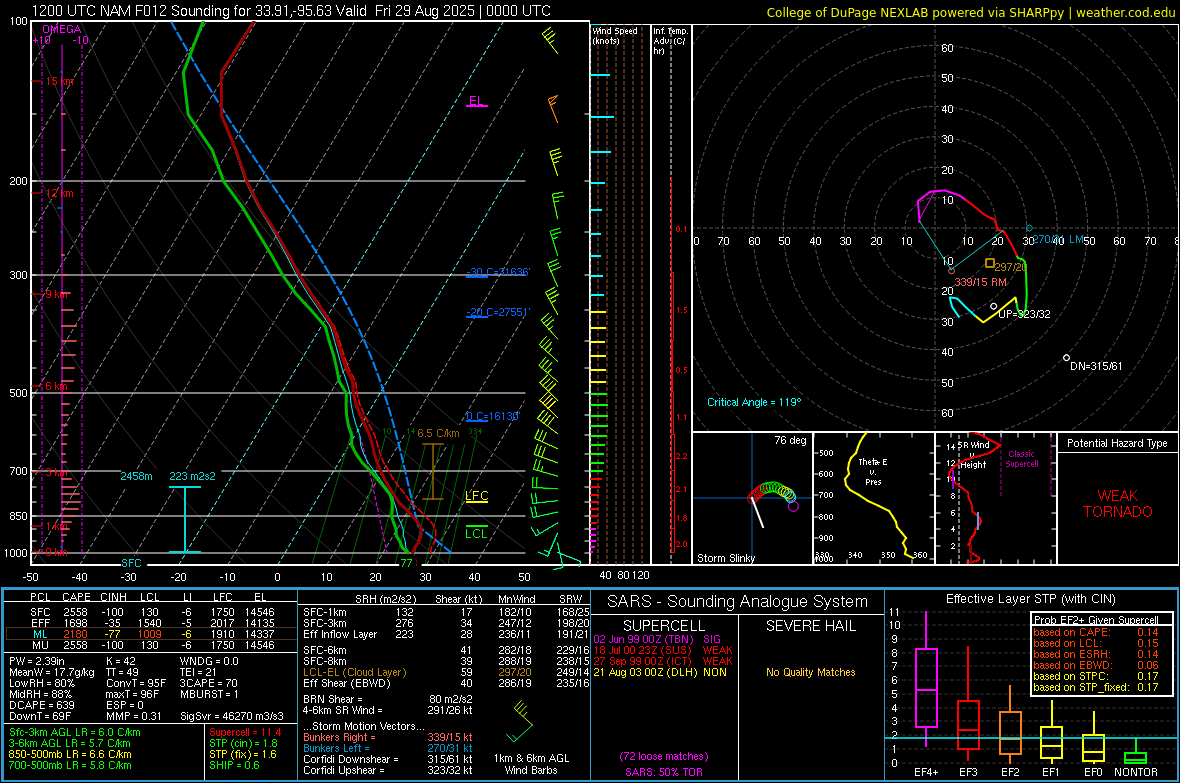Viewport: 1180px width, 783px height.
Task: Click the based on CAPE: 0.14 line
Action: point(1096,632)
